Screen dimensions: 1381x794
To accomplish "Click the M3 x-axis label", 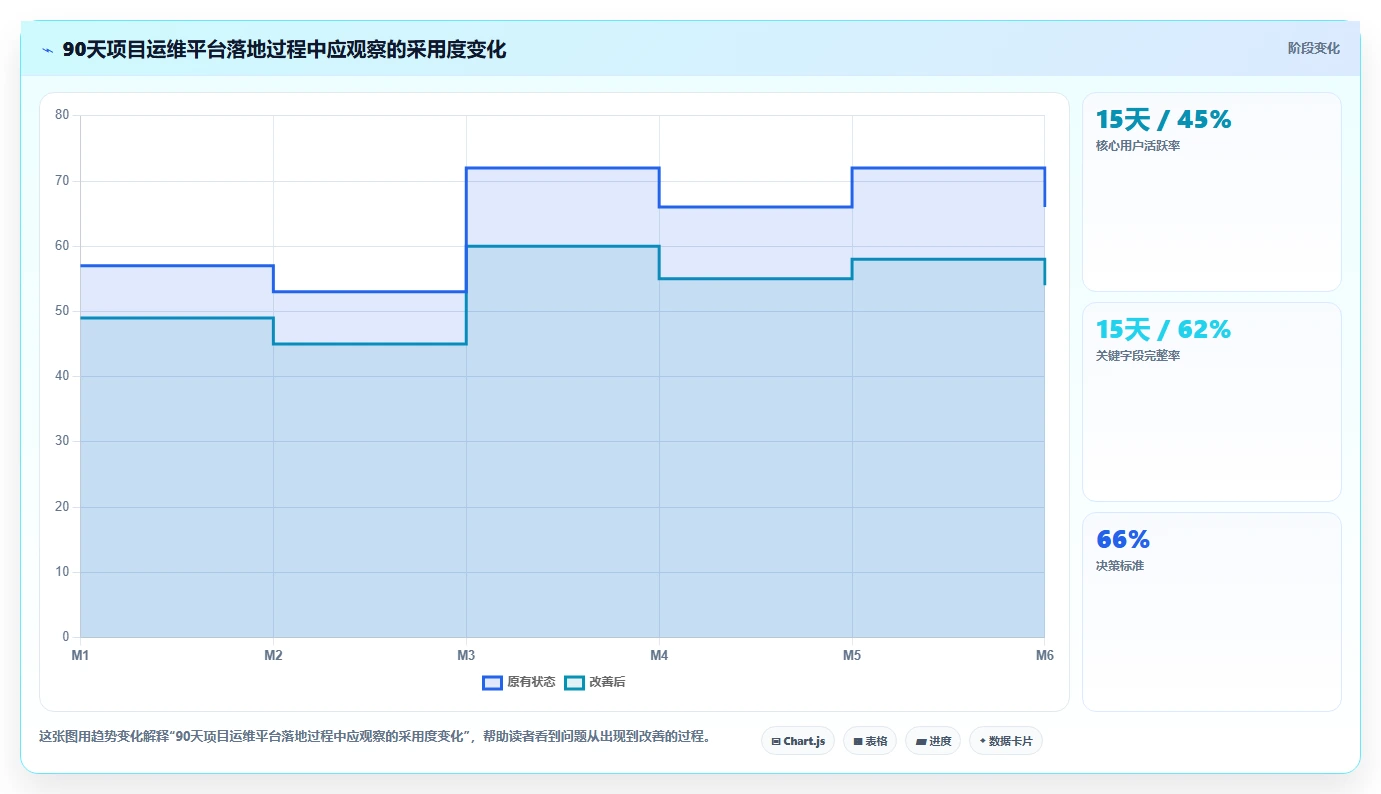I will coord(466,655).
